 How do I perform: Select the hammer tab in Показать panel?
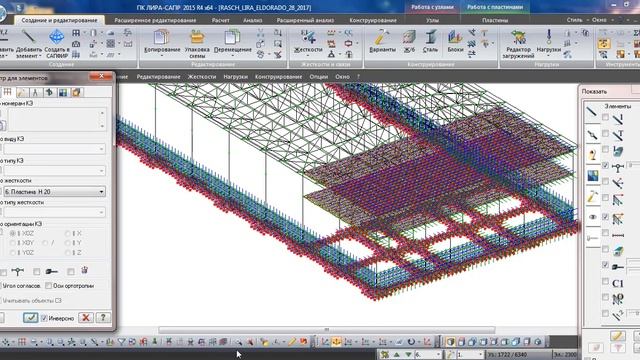592,197
